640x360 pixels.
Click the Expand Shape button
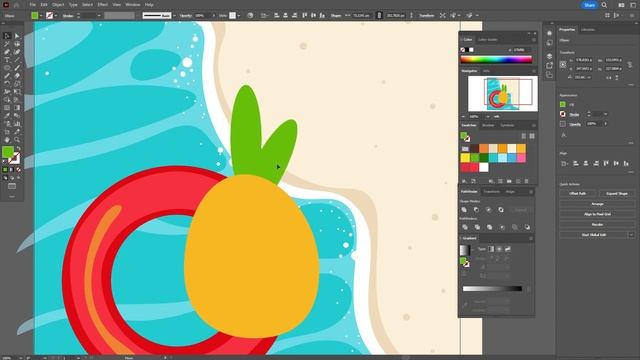click(617, 193)
